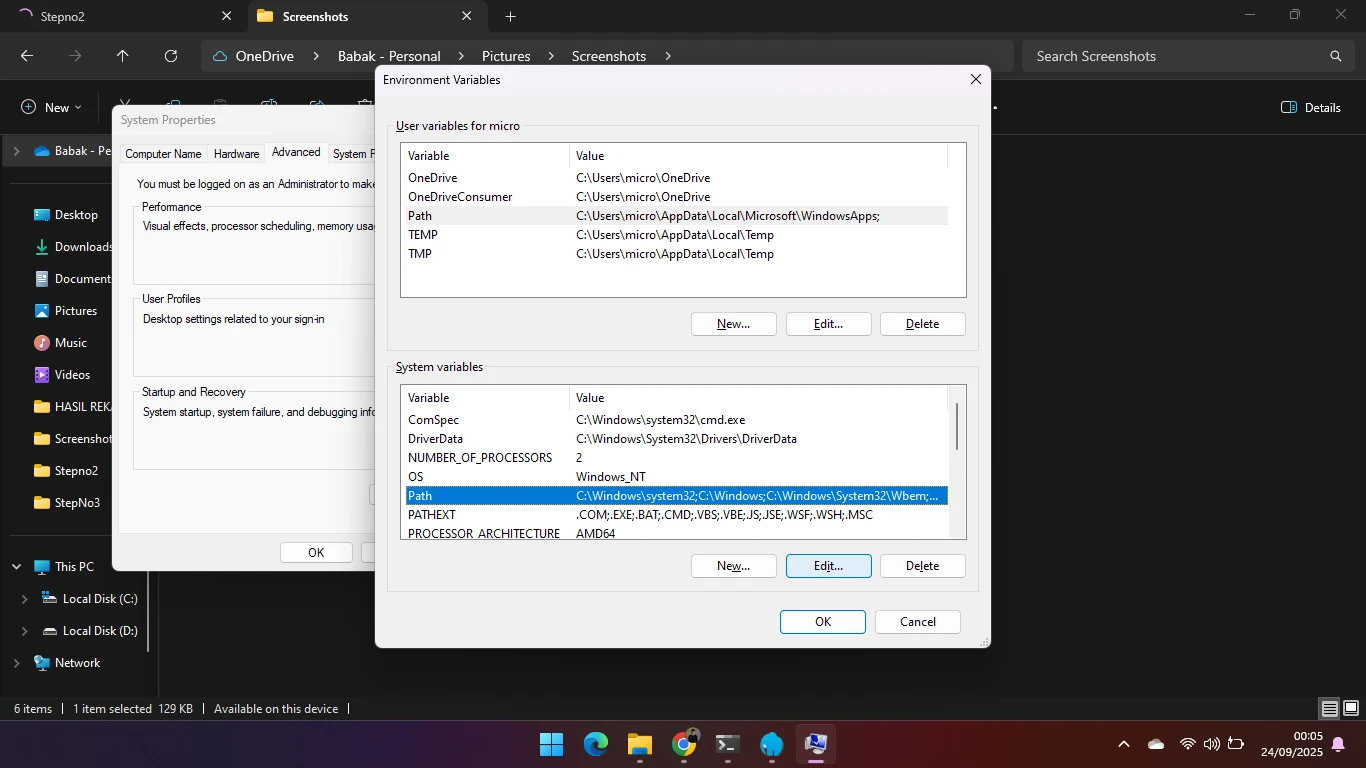
Task: Click the Refresh icon in Explorer toolbar
Action: [x=171, y=56]
